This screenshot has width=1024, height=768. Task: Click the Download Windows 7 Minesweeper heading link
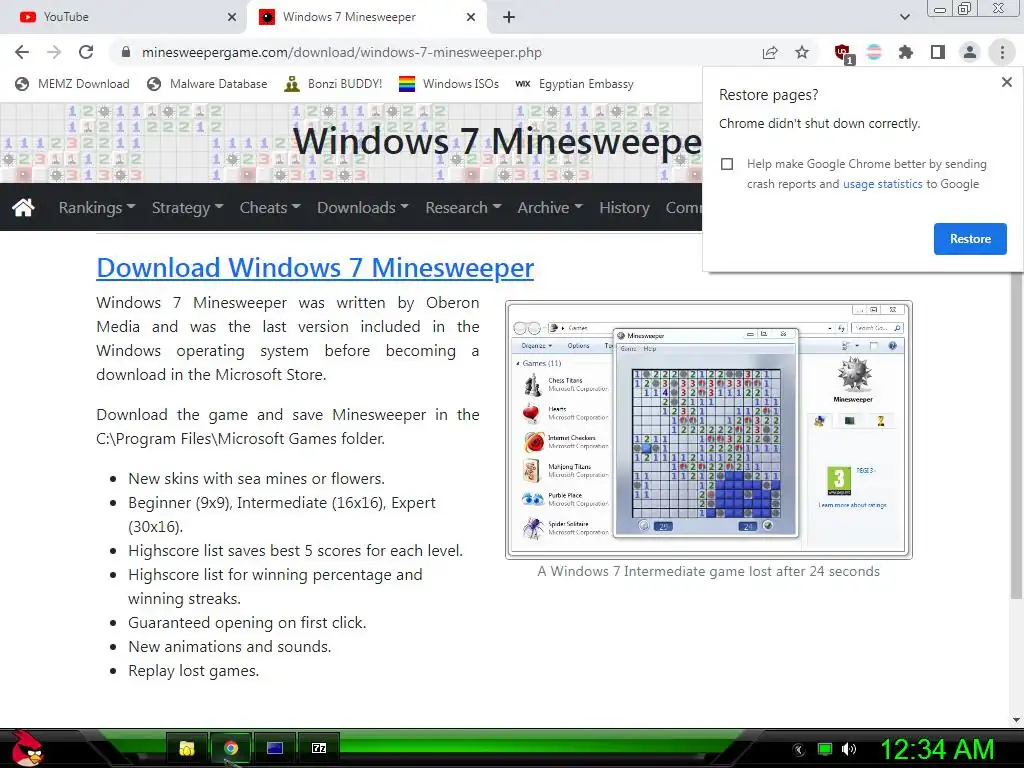tap(315, 268)
